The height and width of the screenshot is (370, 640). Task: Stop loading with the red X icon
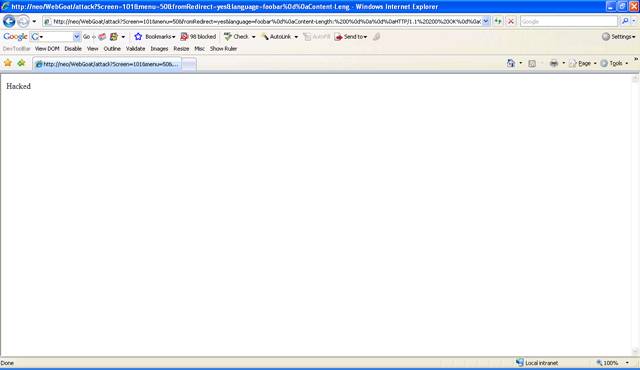(x=511, y=21)
